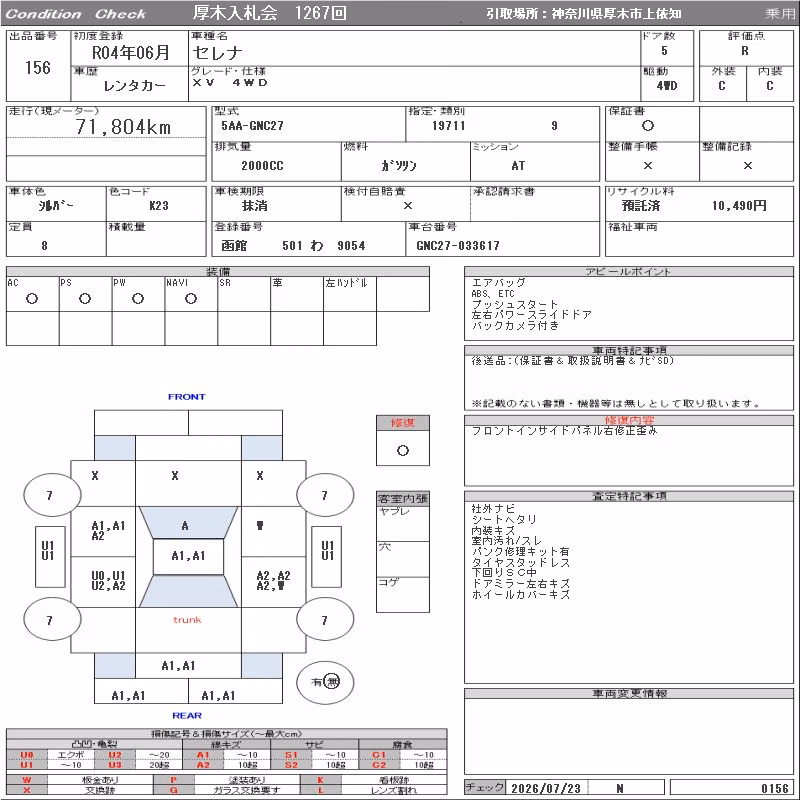Click the header title 厚木入札会 1267回

click(x=269, y=13)
